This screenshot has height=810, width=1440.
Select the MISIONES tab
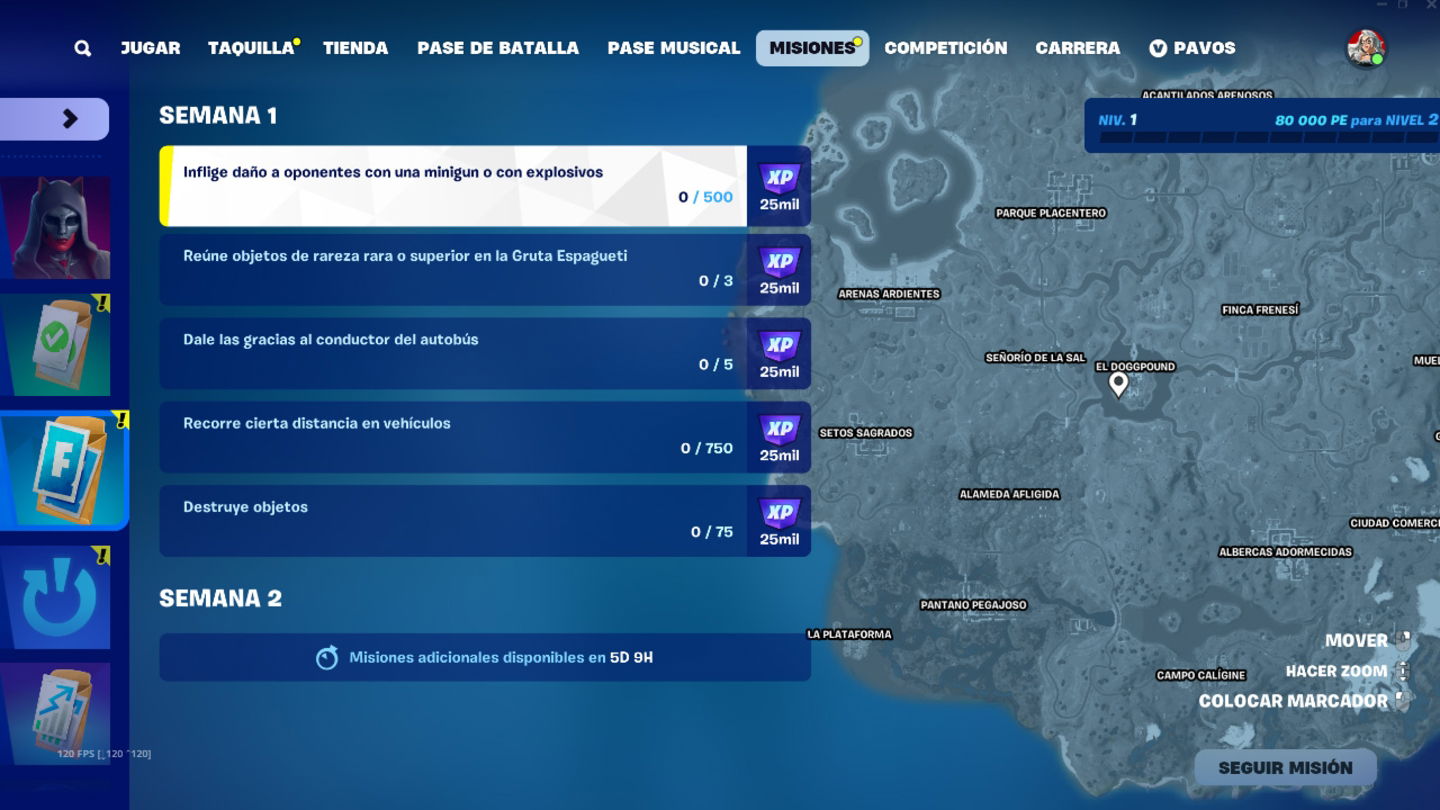coord(812,48)
